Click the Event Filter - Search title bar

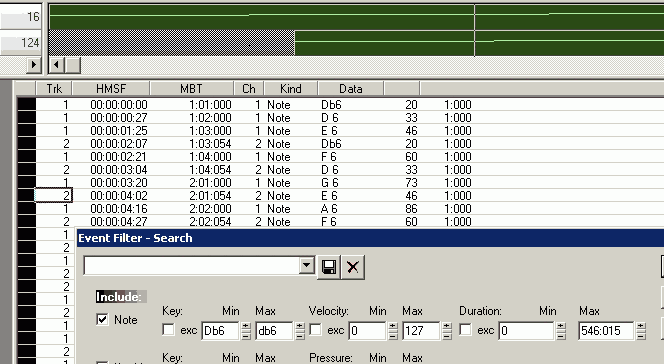click(371, 238)
